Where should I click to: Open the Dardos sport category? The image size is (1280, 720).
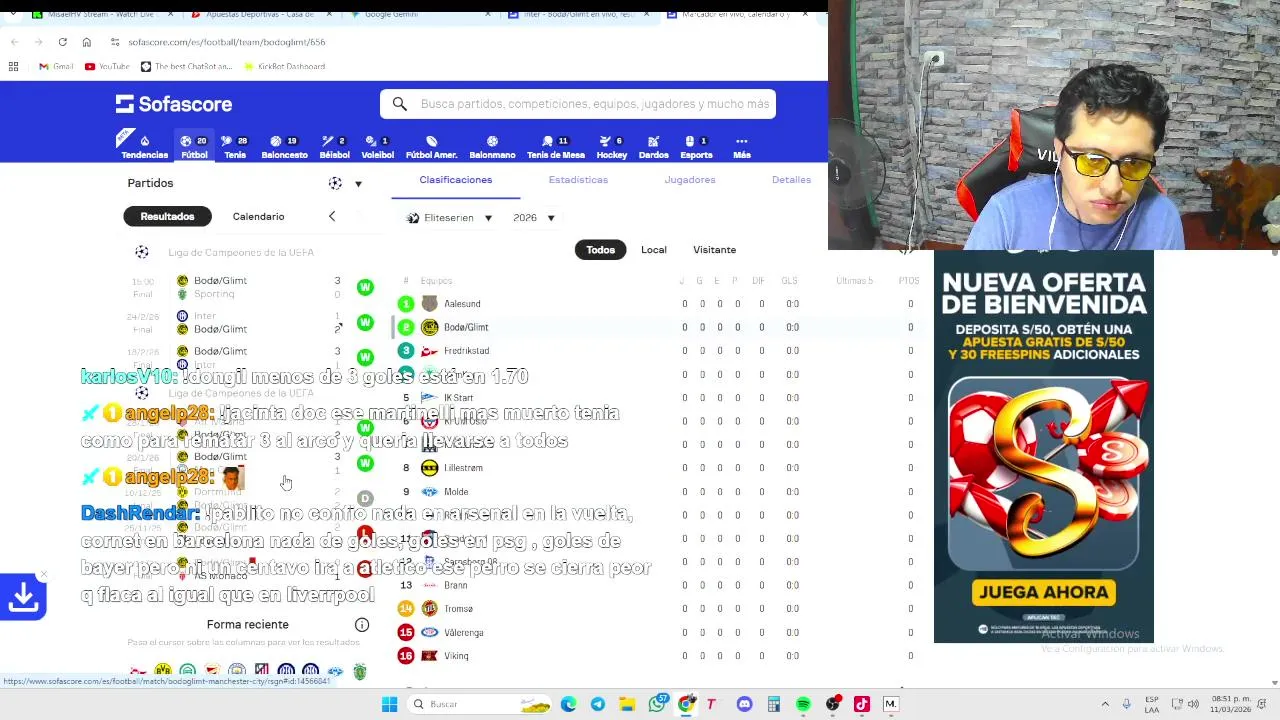(653, 147)
